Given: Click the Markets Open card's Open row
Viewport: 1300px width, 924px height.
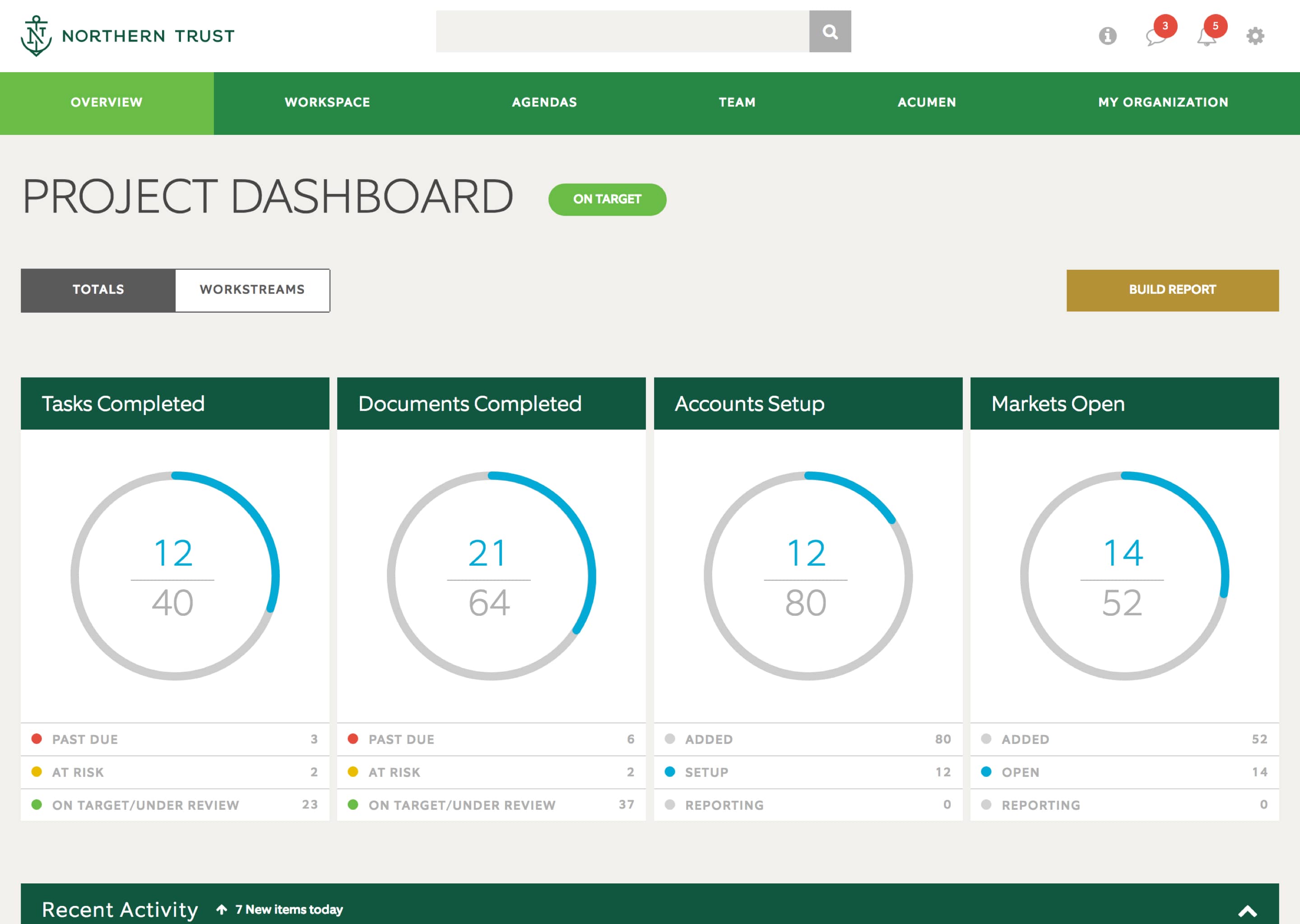Looking at the screenshot, I should (x=1124, y=772).
